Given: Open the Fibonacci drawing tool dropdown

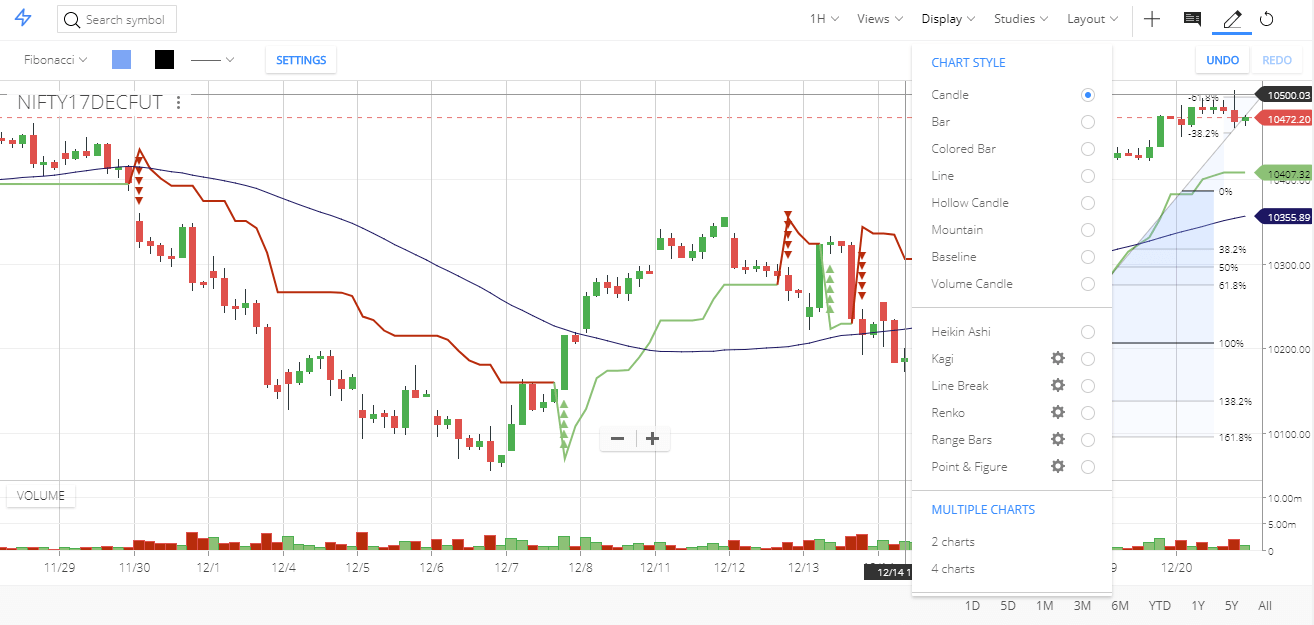Looking at the screenshot, I should (56, 60).
